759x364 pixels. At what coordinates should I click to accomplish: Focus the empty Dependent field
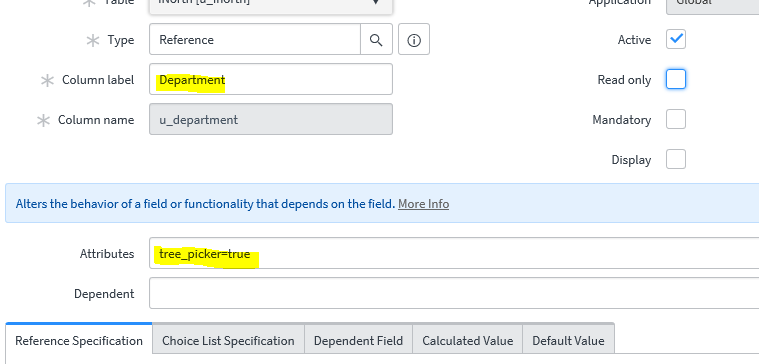coord(454,293)
